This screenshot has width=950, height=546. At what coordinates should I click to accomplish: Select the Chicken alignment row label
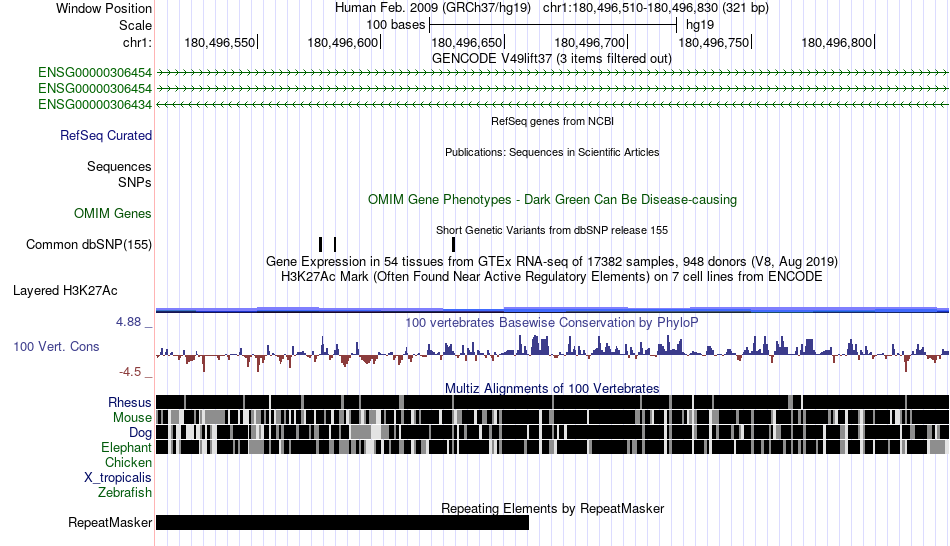[128, 462]
